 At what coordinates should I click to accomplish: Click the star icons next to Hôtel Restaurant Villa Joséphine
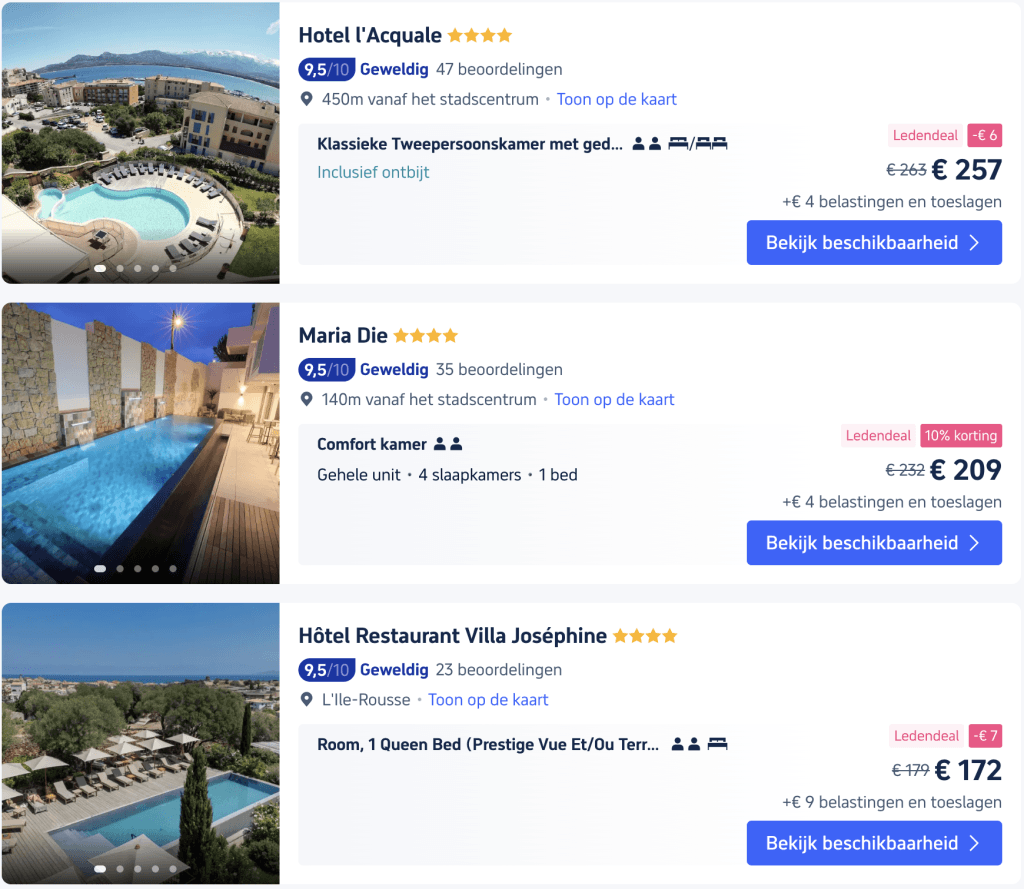click(x=645, y=635)
